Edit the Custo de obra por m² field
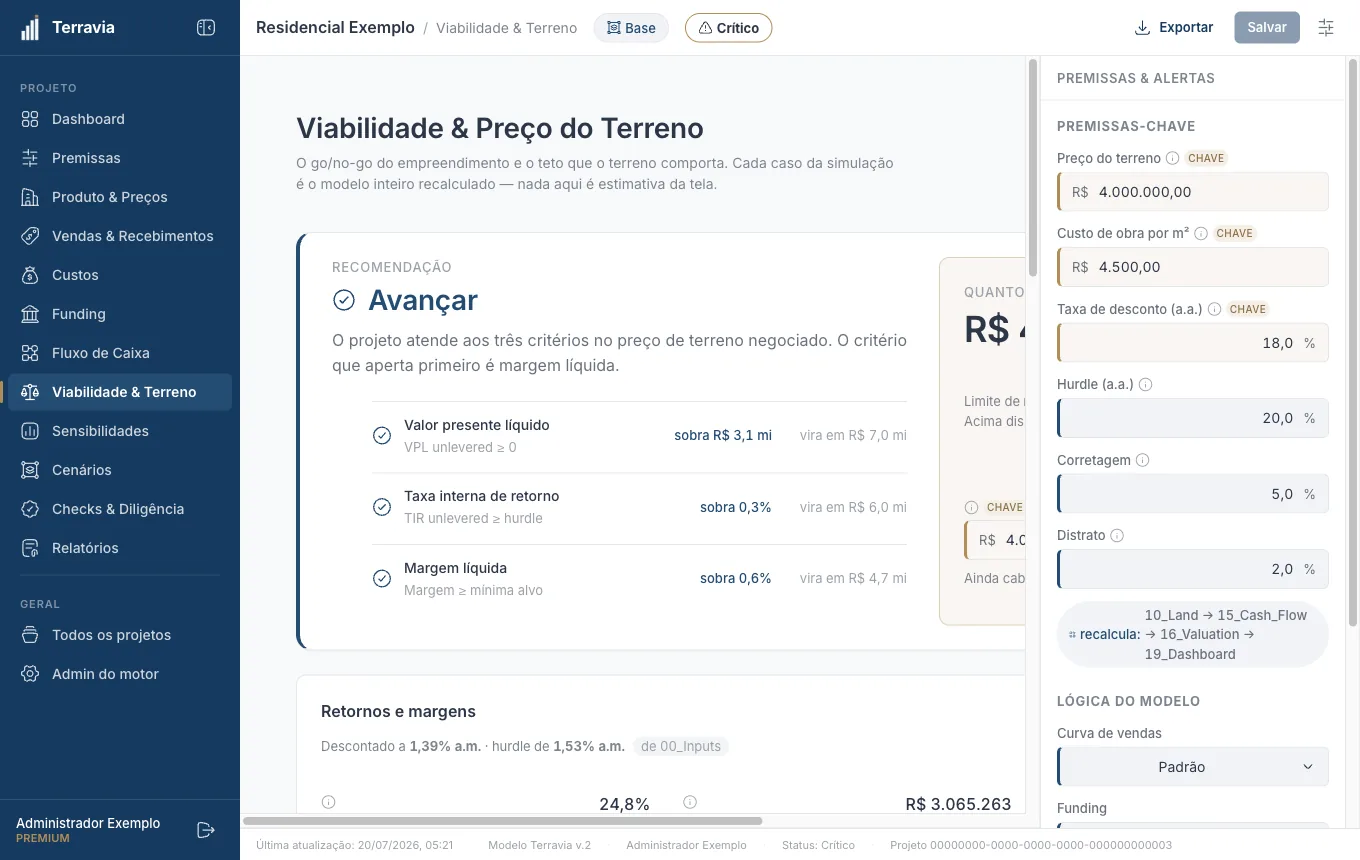The image size is (1360, 860). [1193, 267]
